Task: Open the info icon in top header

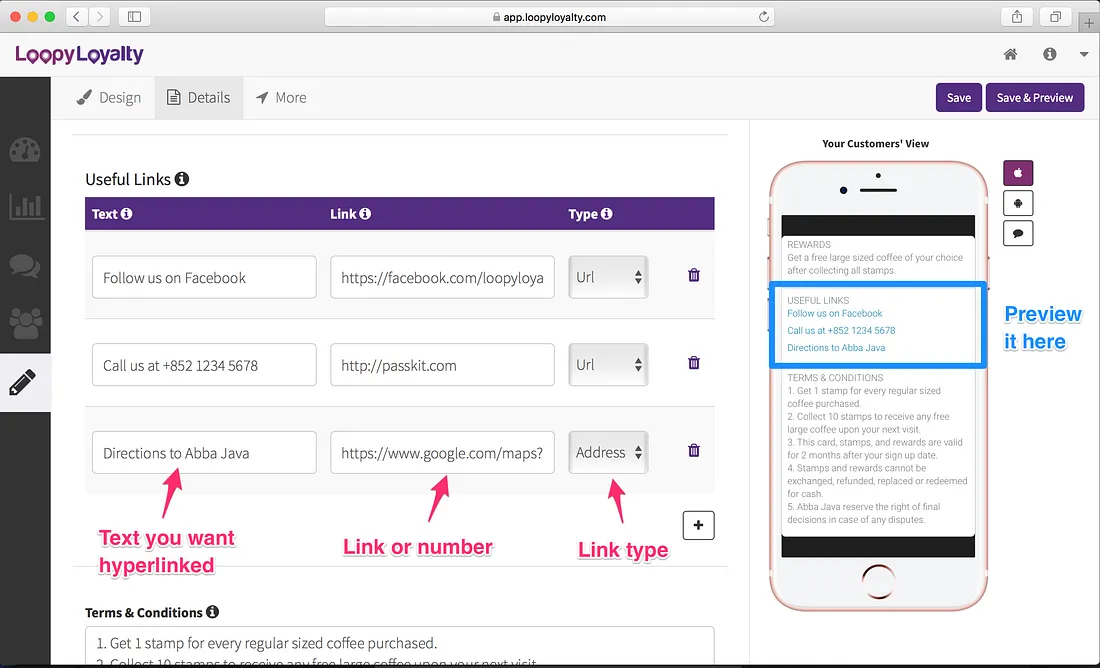Action: [1049, 54]
